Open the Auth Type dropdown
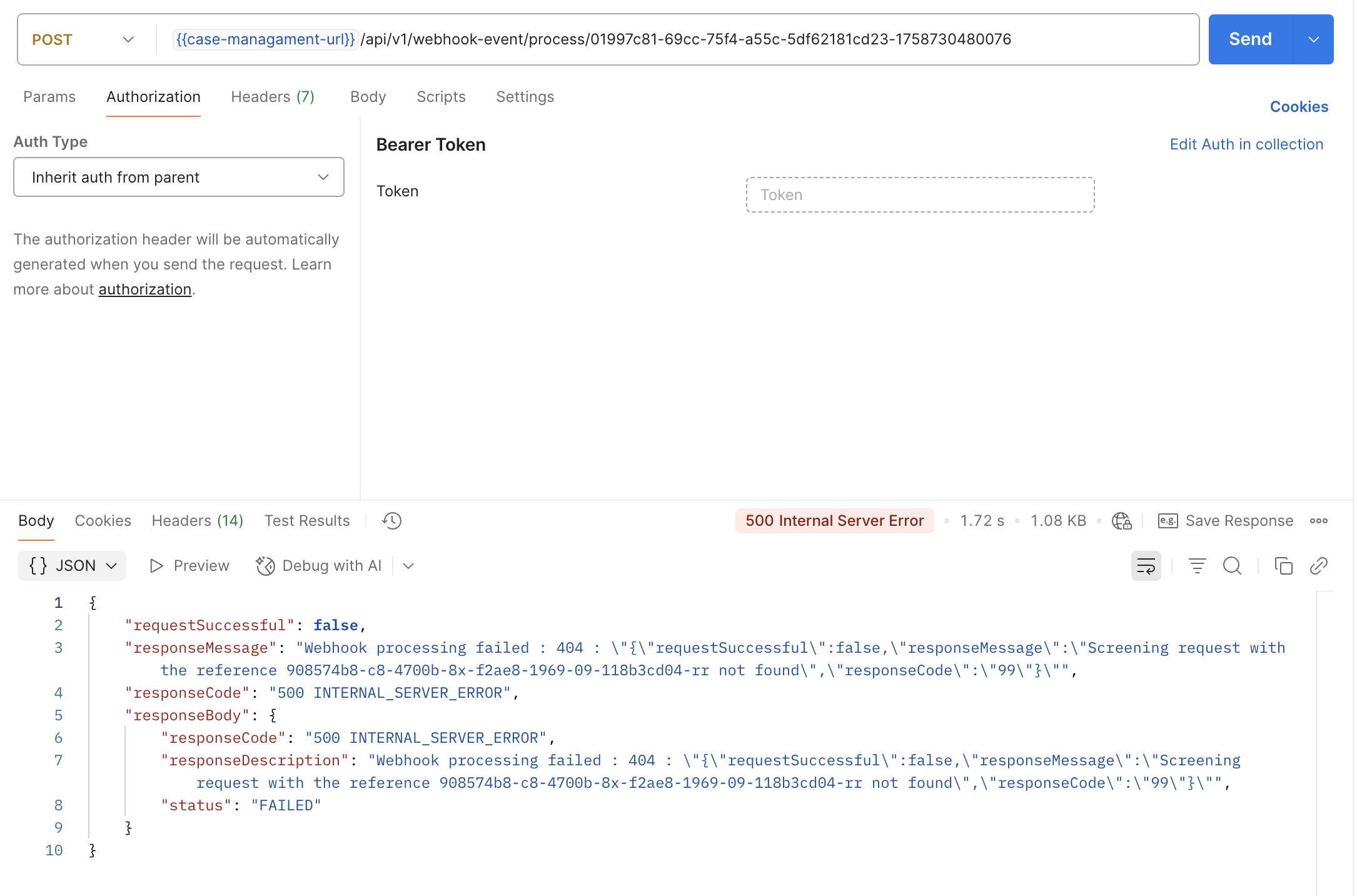1357x896 pixels. click(179, 177)
